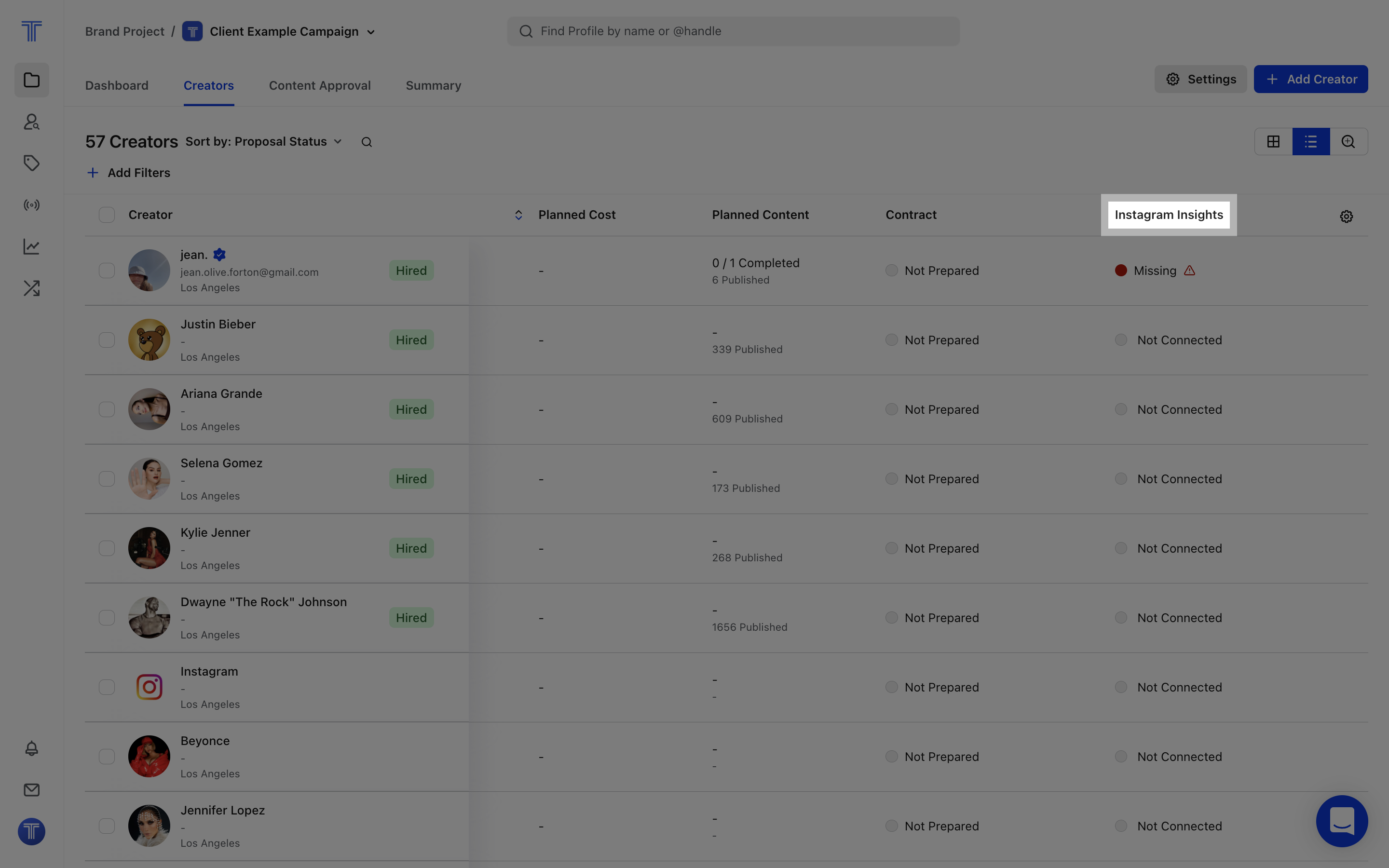Screen dimensions: 1389x868
Task: Open the table column settings gear
Action: [x=1346, y=217]
